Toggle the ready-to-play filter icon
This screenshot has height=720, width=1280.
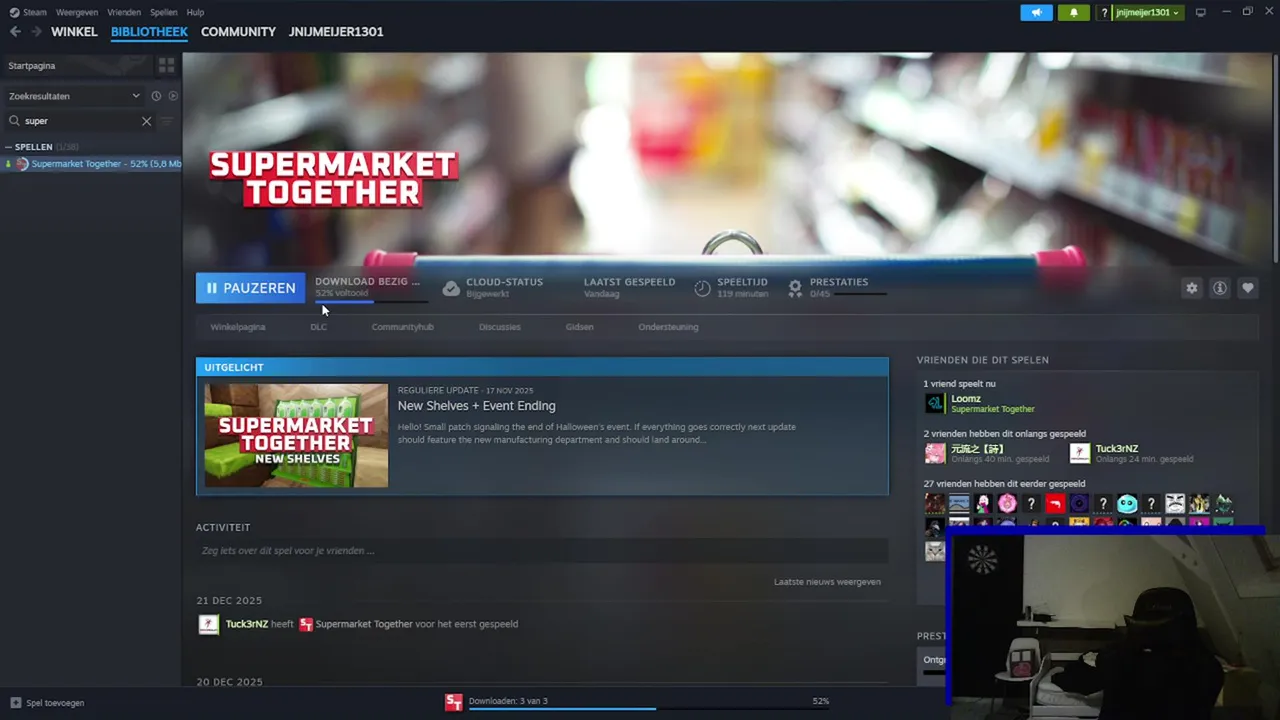point(173,96)
